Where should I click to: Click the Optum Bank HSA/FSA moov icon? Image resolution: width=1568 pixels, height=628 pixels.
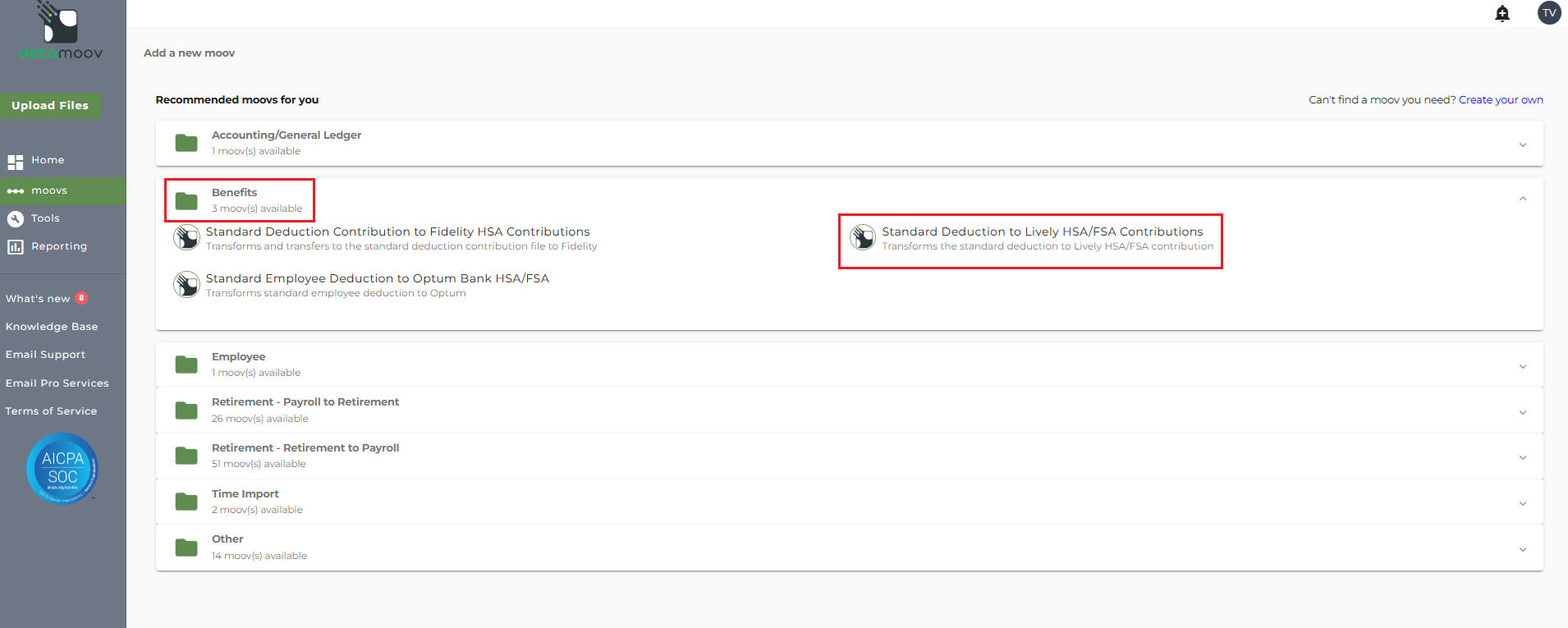[186, 284]
